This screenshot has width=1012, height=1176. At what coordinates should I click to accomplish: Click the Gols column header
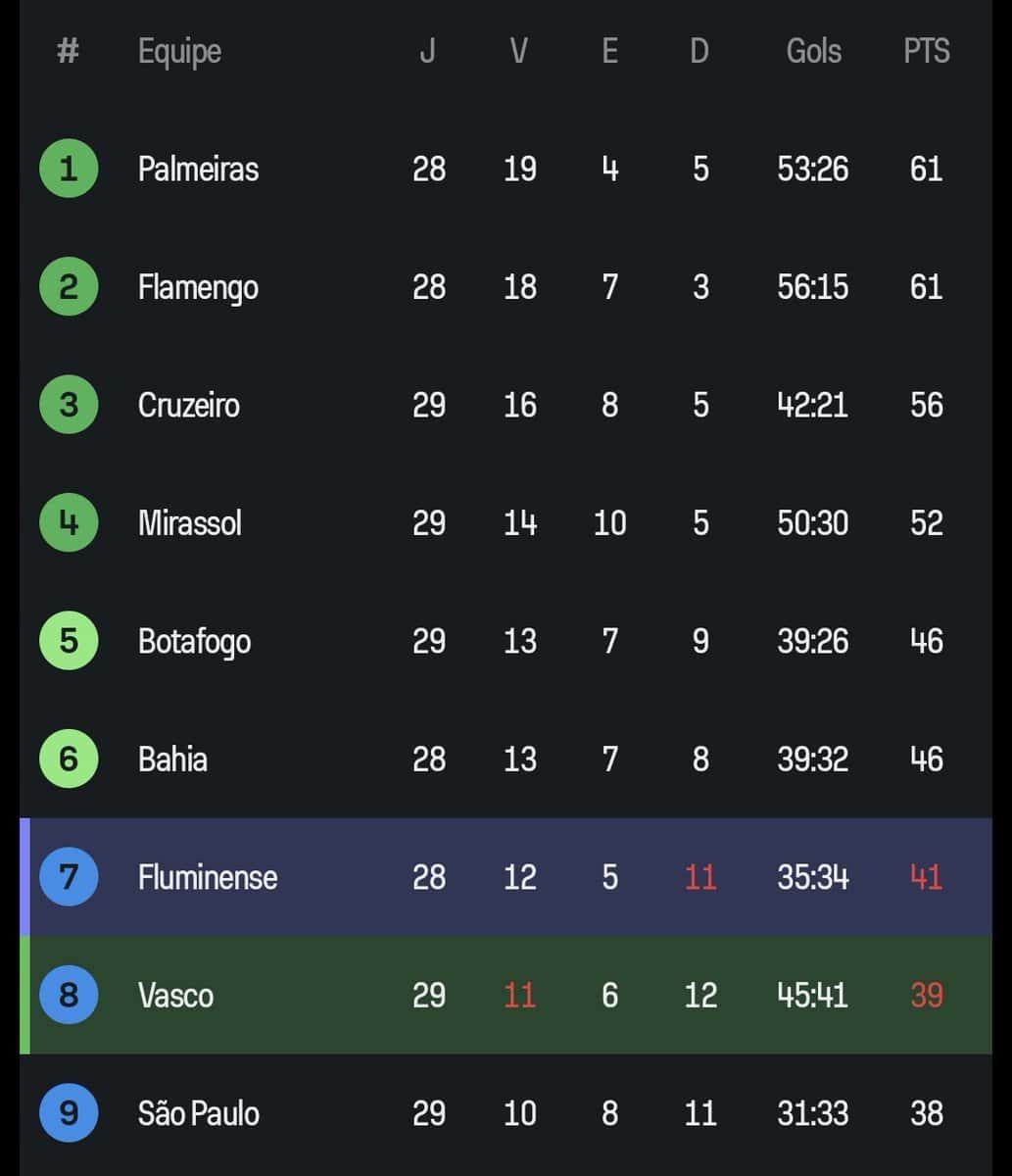(x=813, y=52)
